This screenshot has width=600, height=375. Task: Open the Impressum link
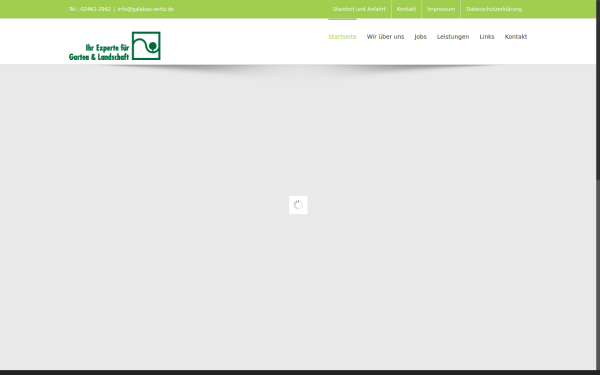coord(441,9)
